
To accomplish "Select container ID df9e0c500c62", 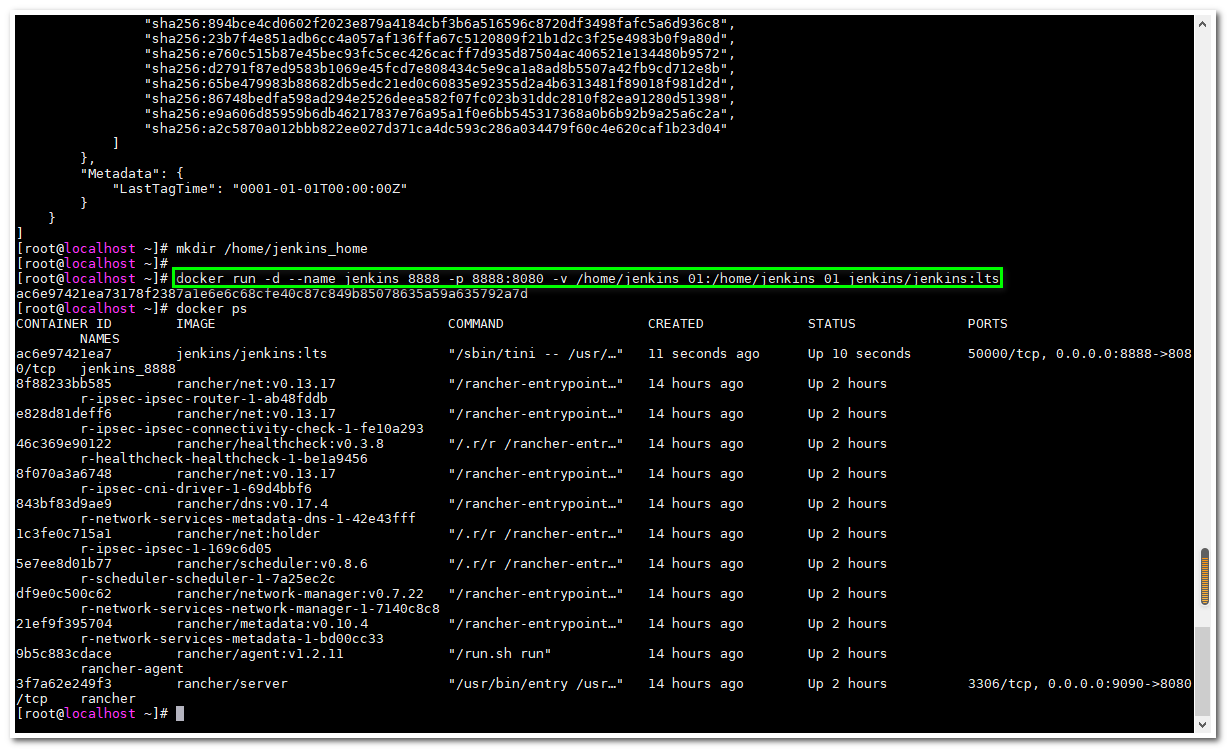I will coord(64,593).
